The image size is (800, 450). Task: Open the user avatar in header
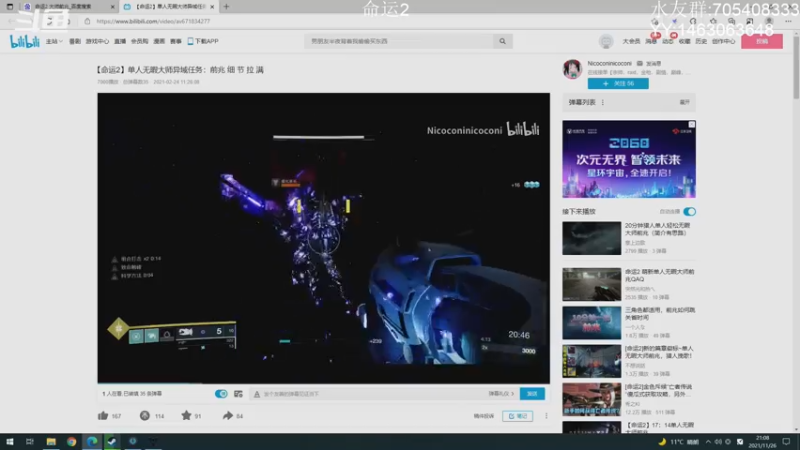[606, 41]
